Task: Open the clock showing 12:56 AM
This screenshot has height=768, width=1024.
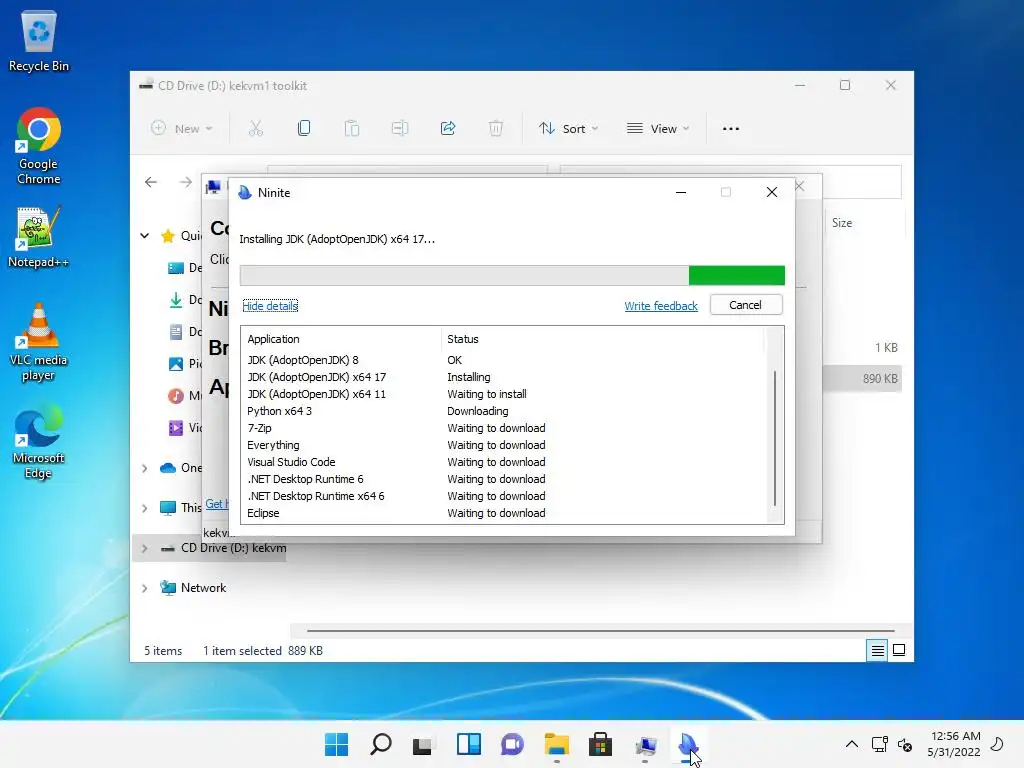Action: (954, 744)
